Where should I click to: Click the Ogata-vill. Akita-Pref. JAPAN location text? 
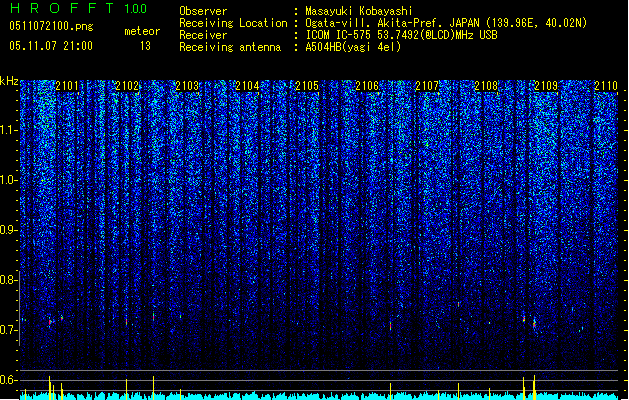[446, 23]
